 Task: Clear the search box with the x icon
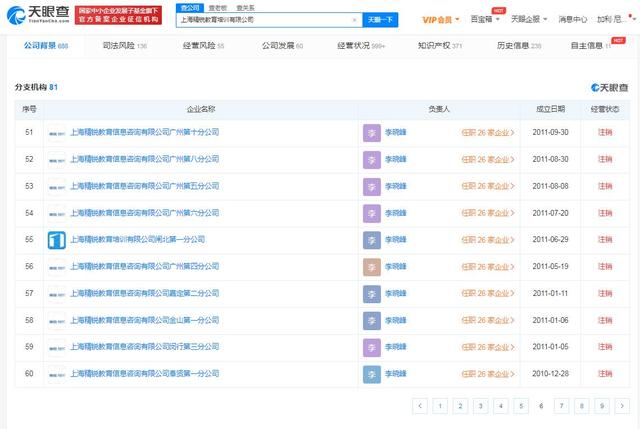[x=354, y=20]
